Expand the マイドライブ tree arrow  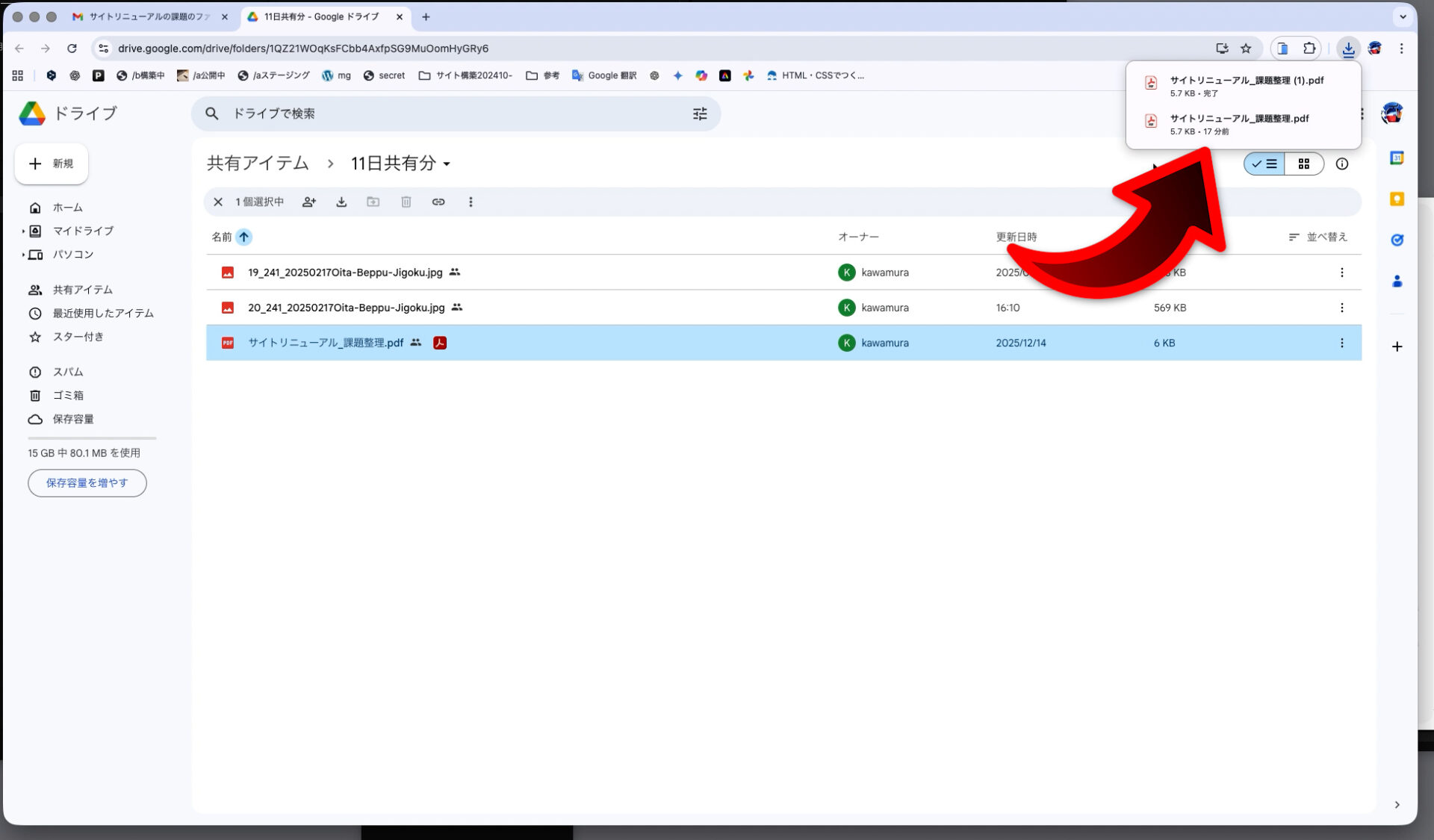tap(23, 231)
